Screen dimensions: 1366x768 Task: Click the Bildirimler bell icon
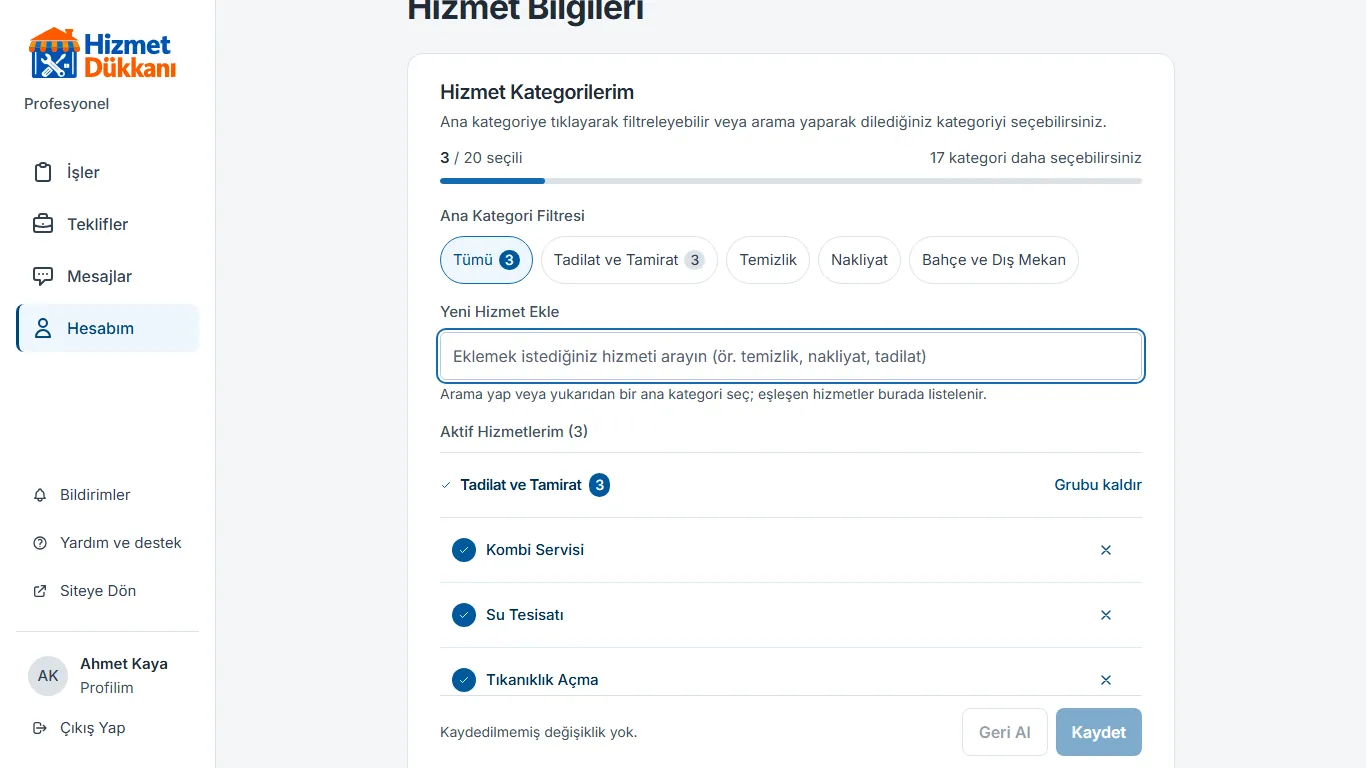pyautogui.click(x=40, y=495)
